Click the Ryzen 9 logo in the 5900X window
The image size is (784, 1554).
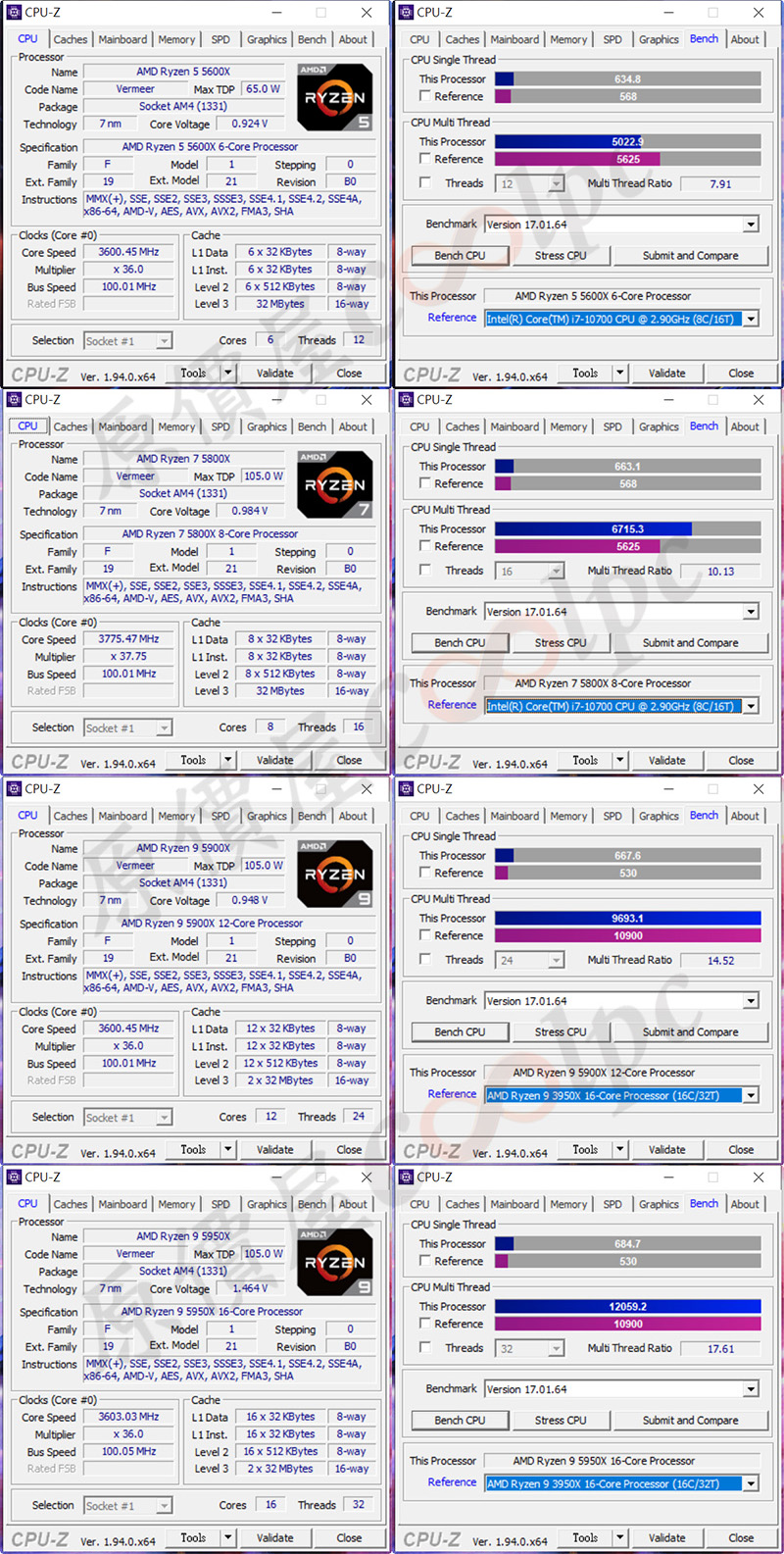click(335, 874)
